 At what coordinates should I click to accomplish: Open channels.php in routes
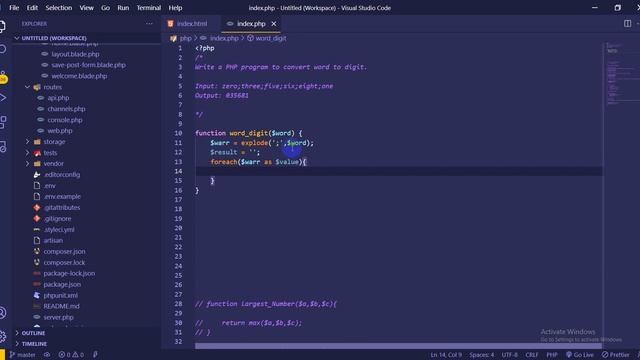(x=66, y=109)
